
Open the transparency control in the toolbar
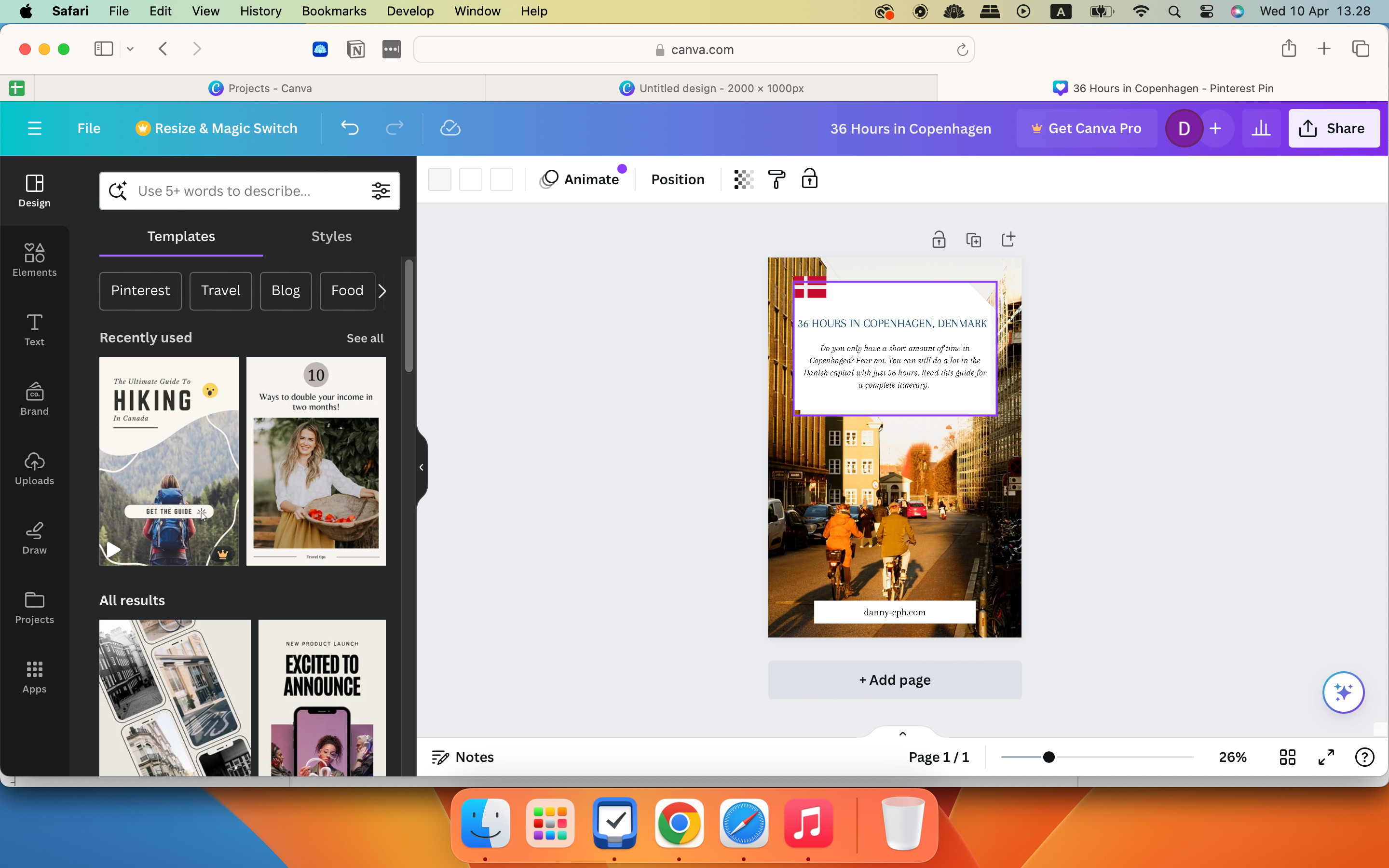pyautogui.click(x=743, y=178)
